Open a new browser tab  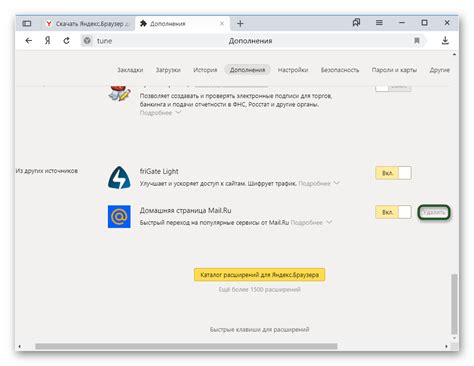(240, 23)
